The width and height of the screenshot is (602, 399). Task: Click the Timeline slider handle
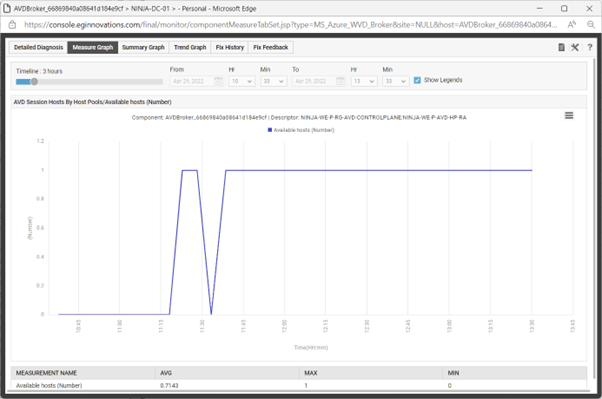click(34, 81)
